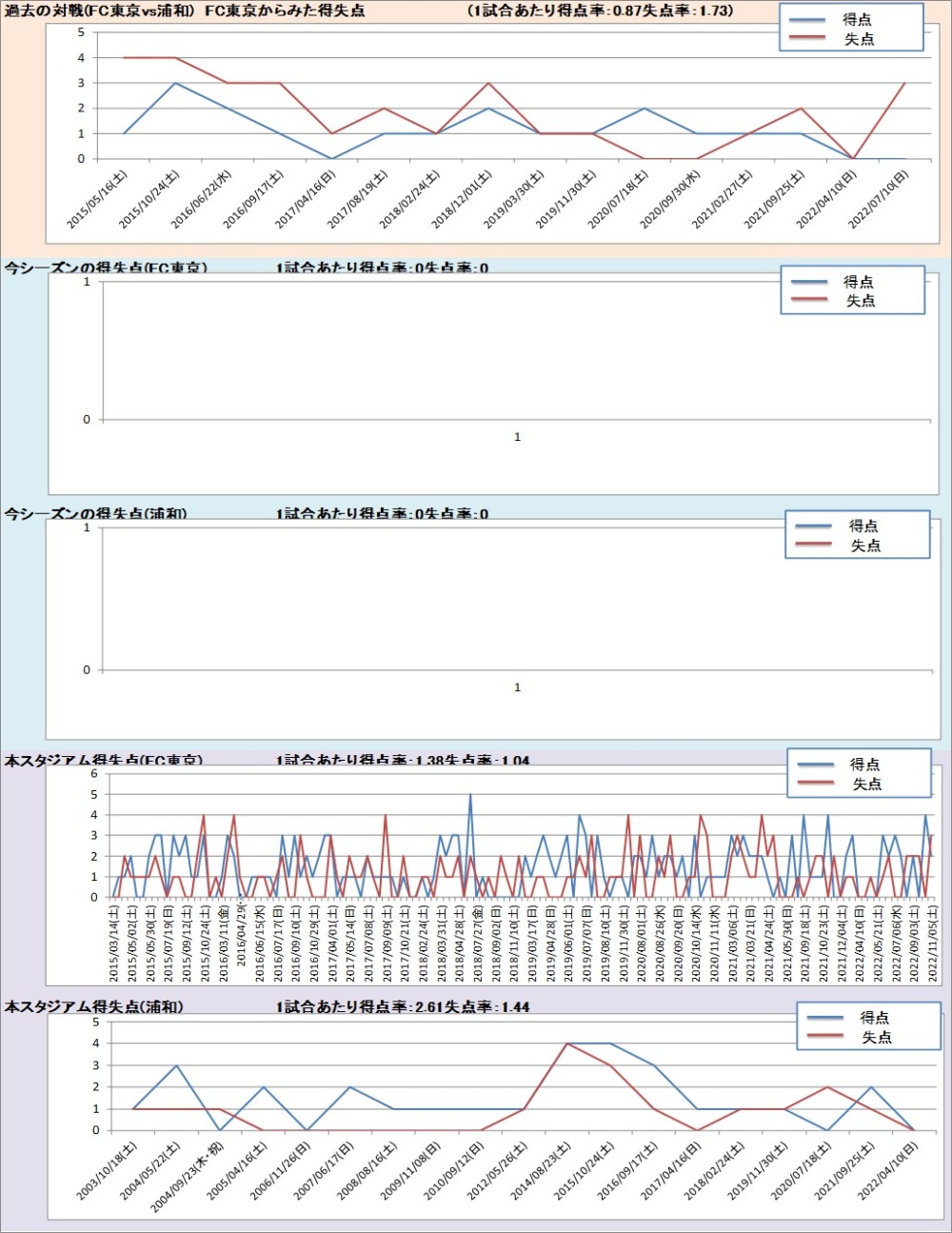Click the blue peak reaching 5 in stadium chart
Screen dimensions: 952x1233
click(470, 796)
